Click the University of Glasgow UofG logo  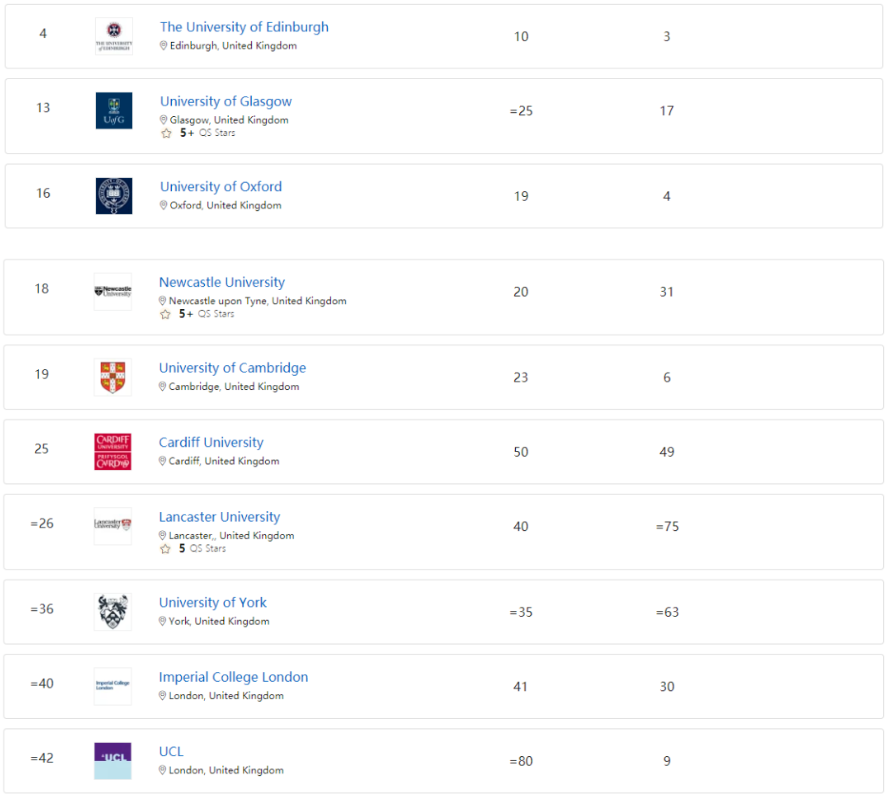(x=114, y=111)
